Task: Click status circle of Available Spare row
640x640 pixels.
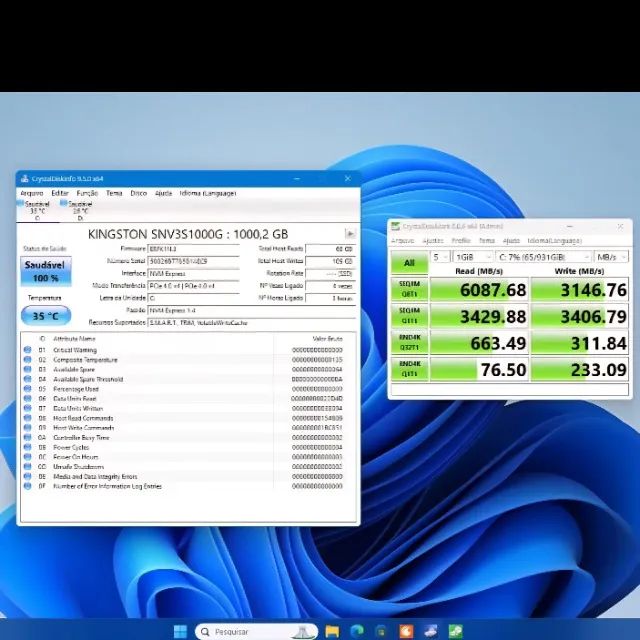Action: (27, 369)
